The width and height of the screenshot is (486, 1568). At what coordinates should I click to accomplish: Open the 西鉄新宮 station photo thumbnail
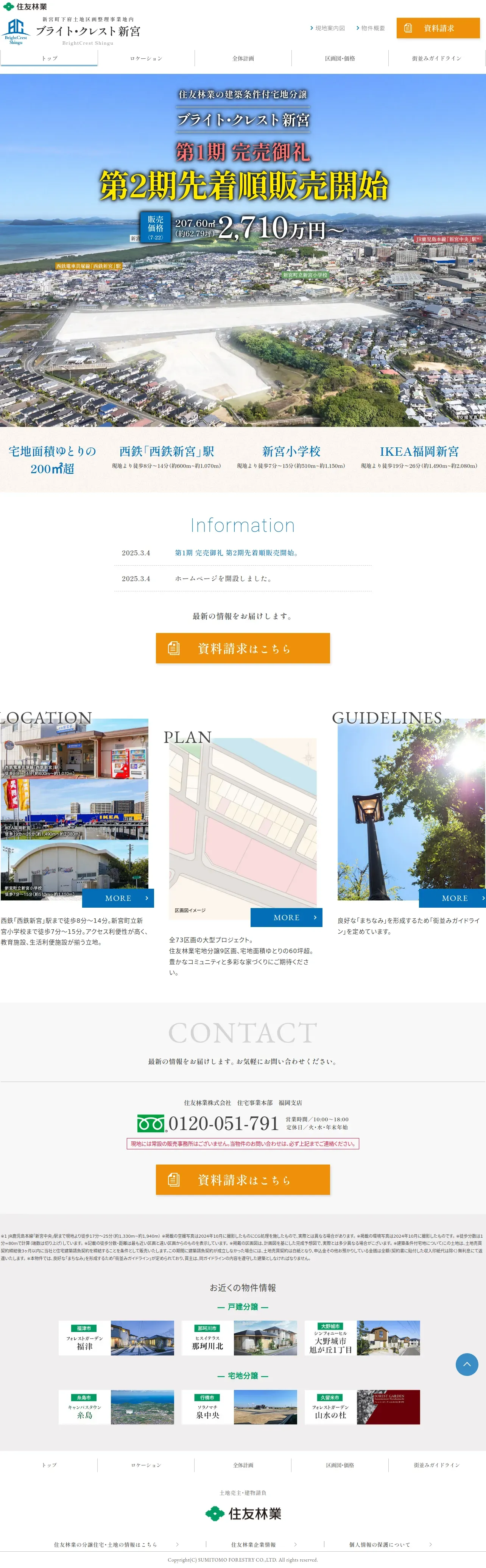click(x=74, y=748)
